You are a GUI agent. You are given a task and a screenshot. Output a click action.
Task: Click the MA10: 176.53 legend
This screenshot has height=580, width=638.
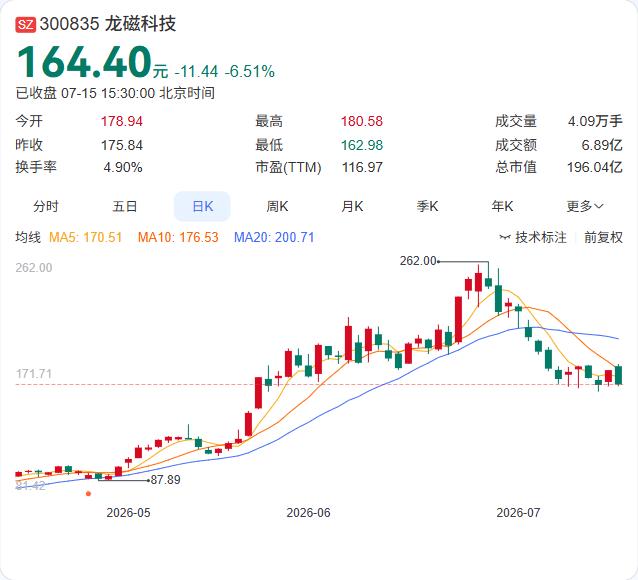tap(178, 237)
